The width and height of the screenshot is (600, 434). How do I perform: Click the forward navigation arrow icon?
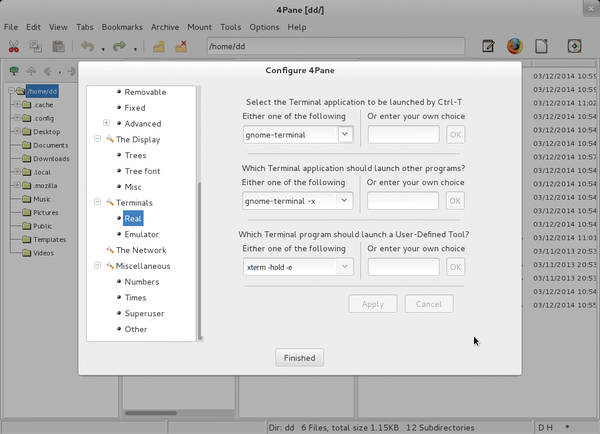tap(71, 71)
